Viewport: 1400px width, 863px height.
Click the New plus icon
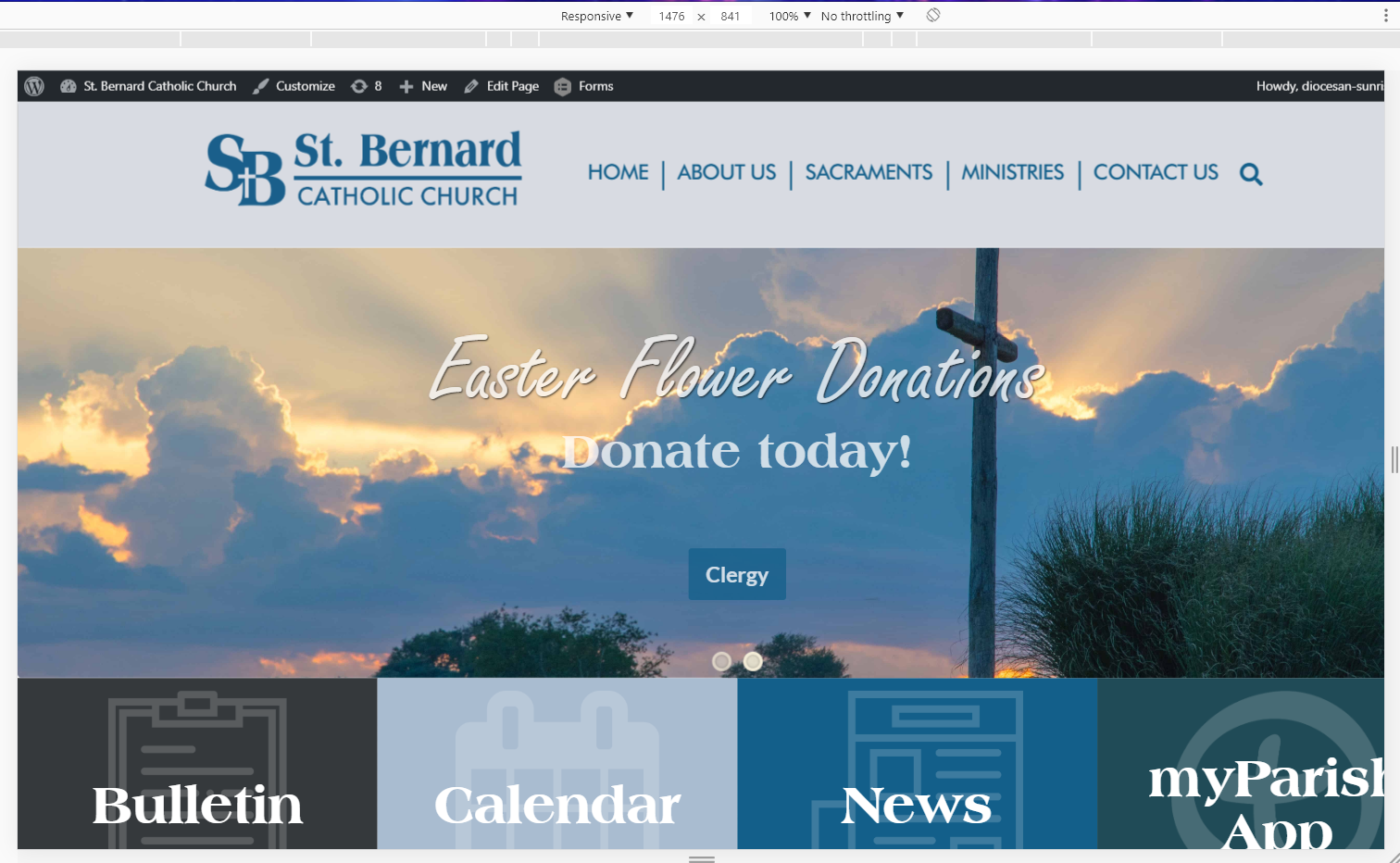pyautogui.click(x=406, y=86)
